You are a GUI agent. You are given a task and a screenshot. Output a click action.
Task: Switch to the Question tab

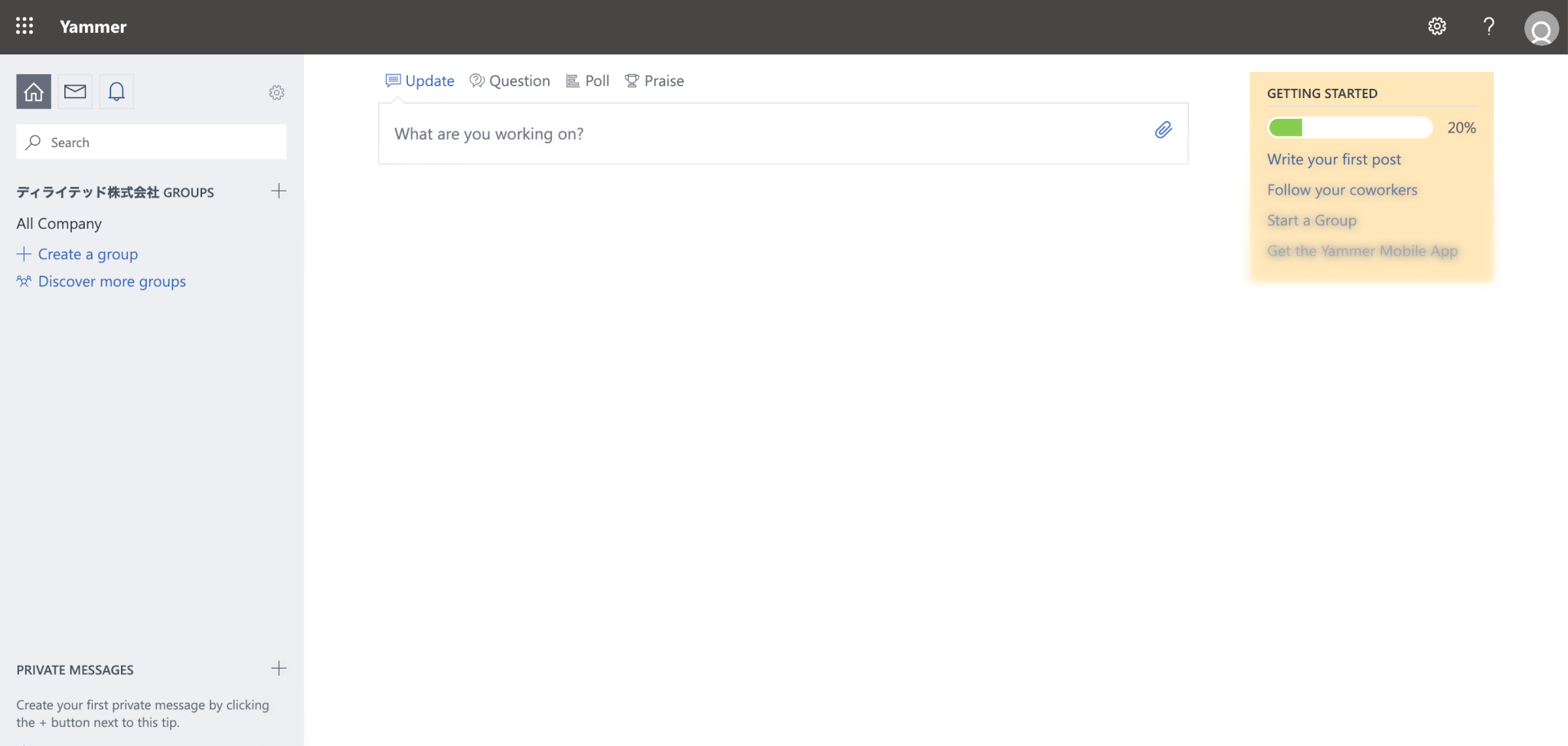click(x=510, y=81)
